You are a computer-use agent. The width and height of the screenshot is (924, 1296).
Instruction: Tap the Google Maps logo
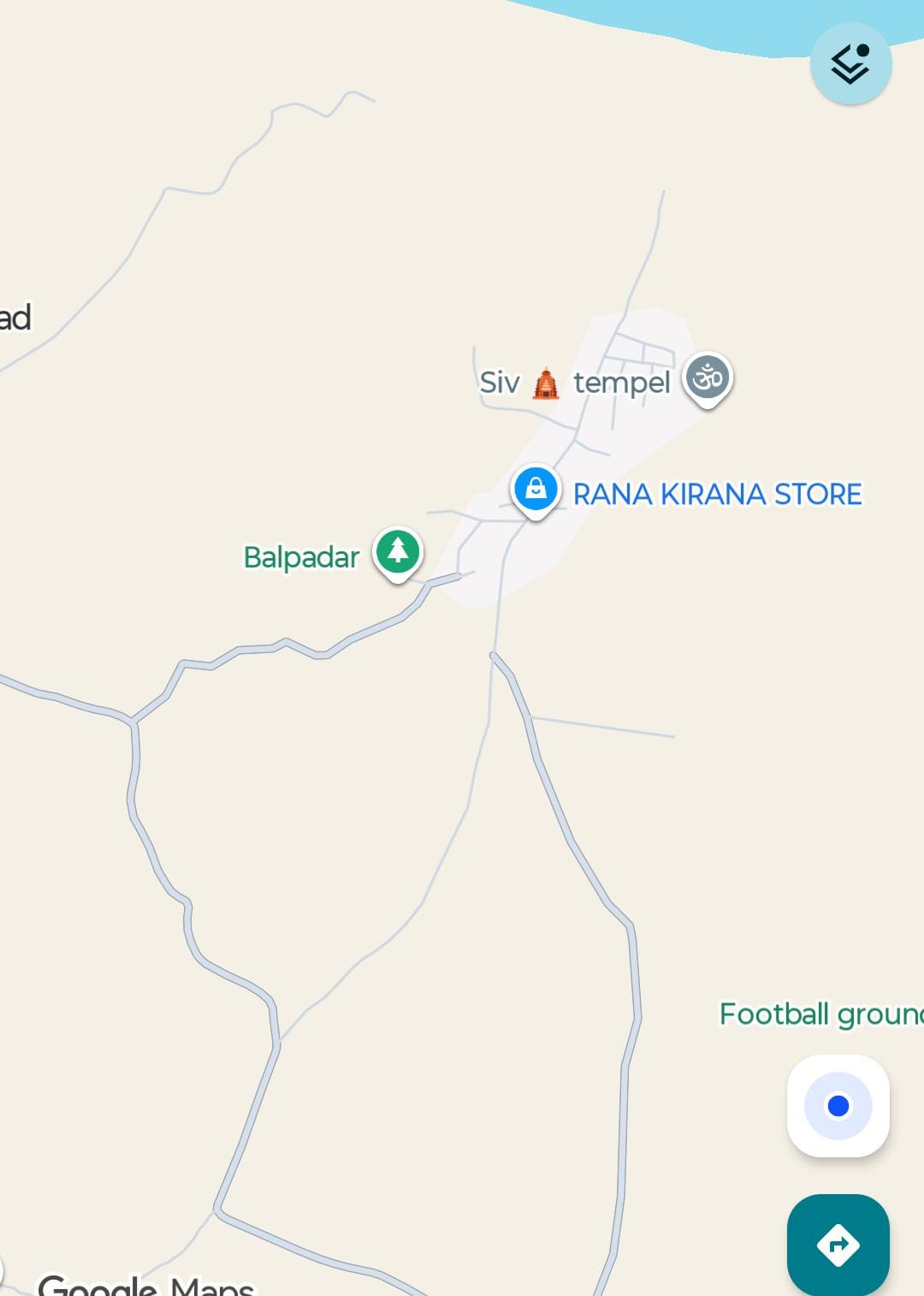coord(145,1284)
